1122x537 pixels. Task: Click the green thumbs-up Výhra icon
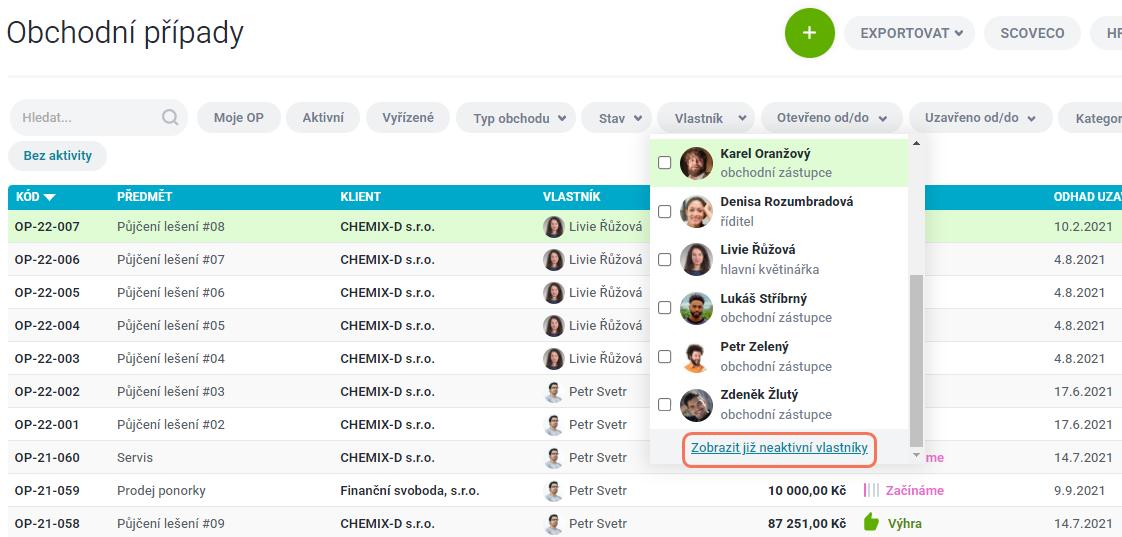pos(871,522)
